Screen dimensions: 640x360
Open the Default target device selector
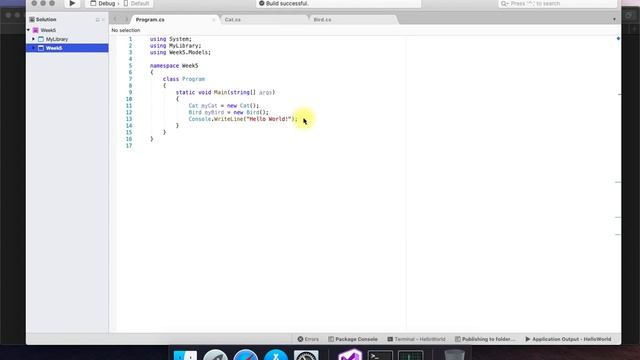pyautogui.click(x=136, y=3)
